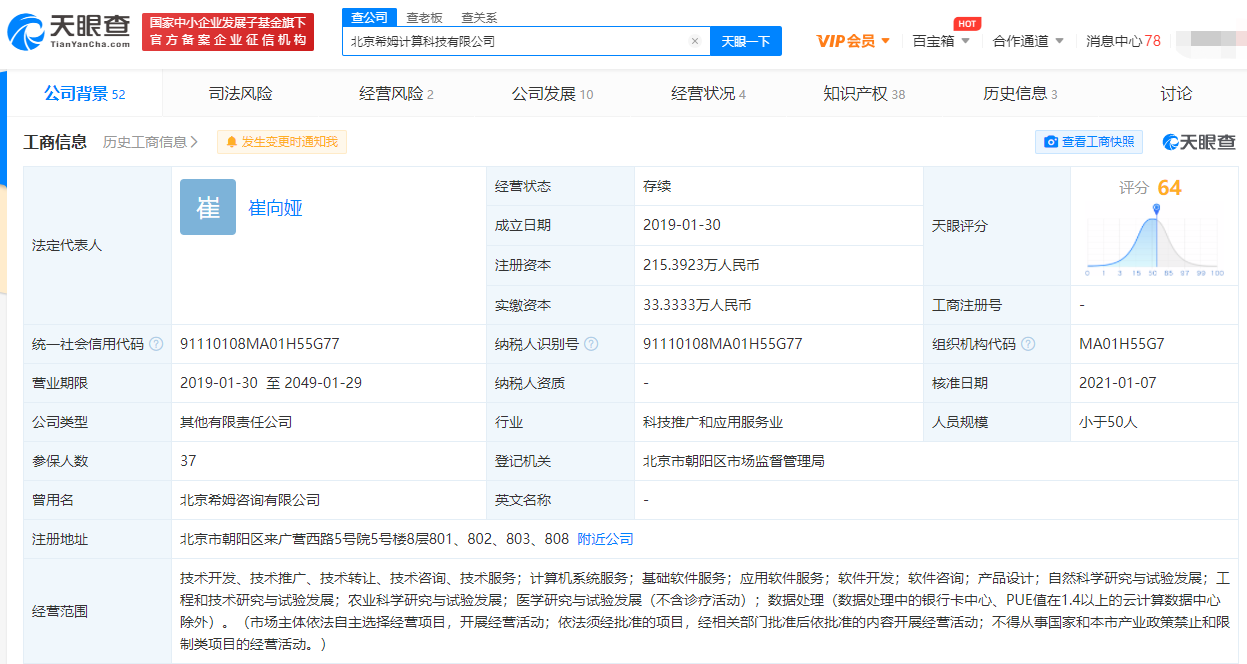
Task: Select the 查老板 search mode tab
Action: pyautogui.click(x=424, y=17)
